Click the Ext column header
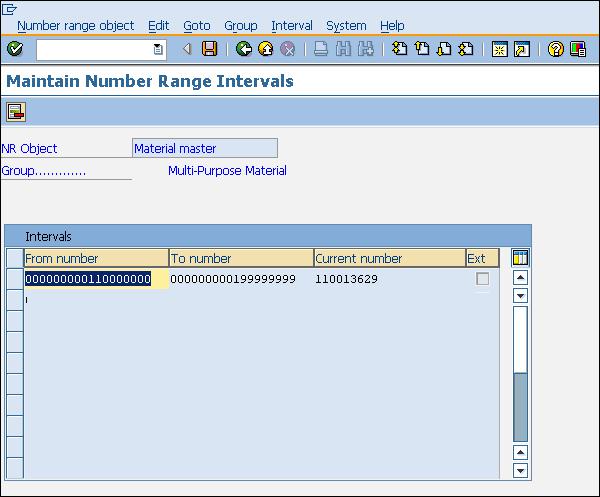This screenshot has height=497, width=600. (483, 258)
